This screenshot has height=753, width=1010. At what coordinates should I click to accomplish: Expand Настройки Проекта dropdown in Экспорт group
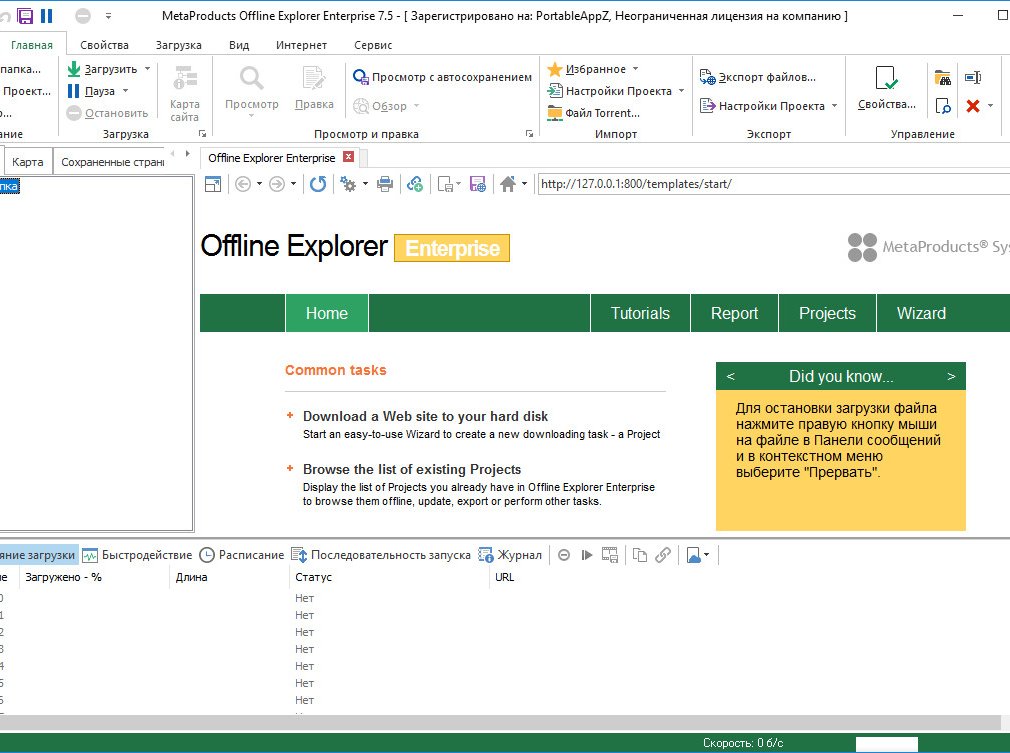835,106
